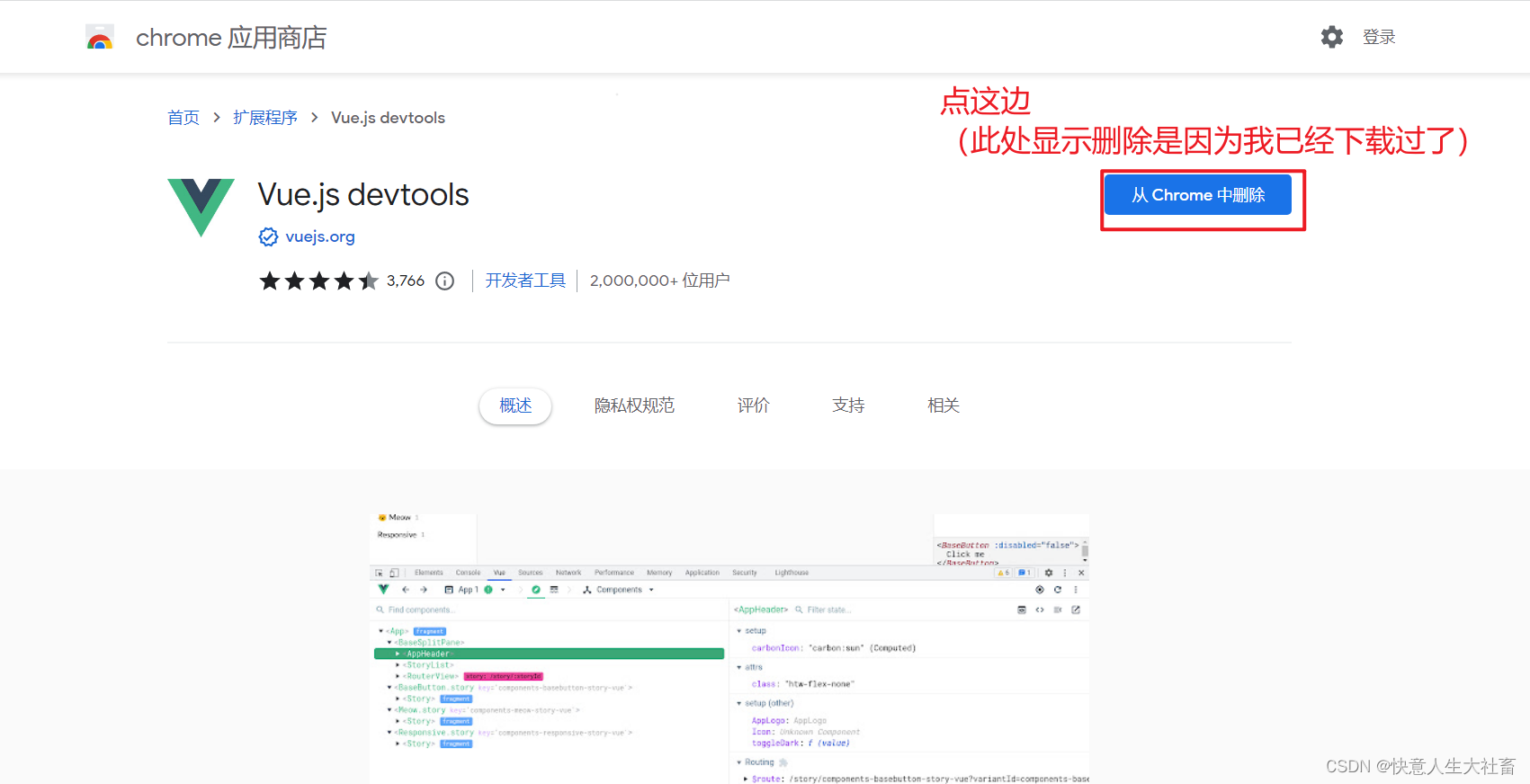The image size is (1530, 784).
Task: Click the chrome 应用商店 header title
Action: click(x=231, y=38)
